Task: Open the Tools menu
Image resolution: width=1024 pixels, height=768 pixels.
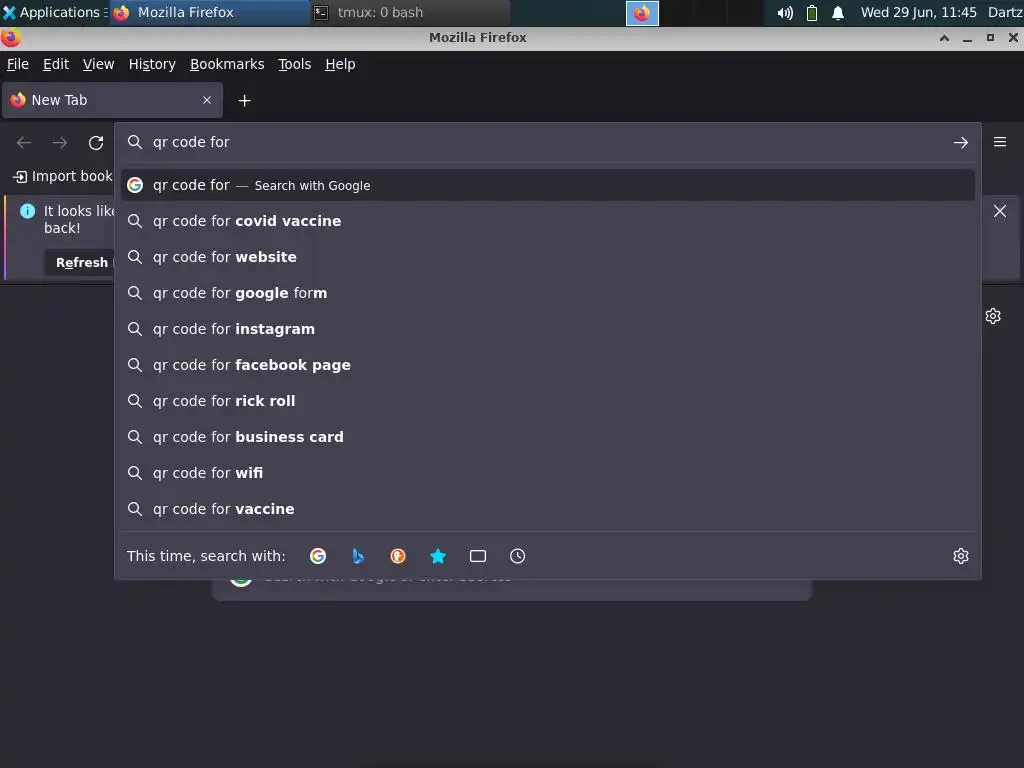Action: [295, 64]
